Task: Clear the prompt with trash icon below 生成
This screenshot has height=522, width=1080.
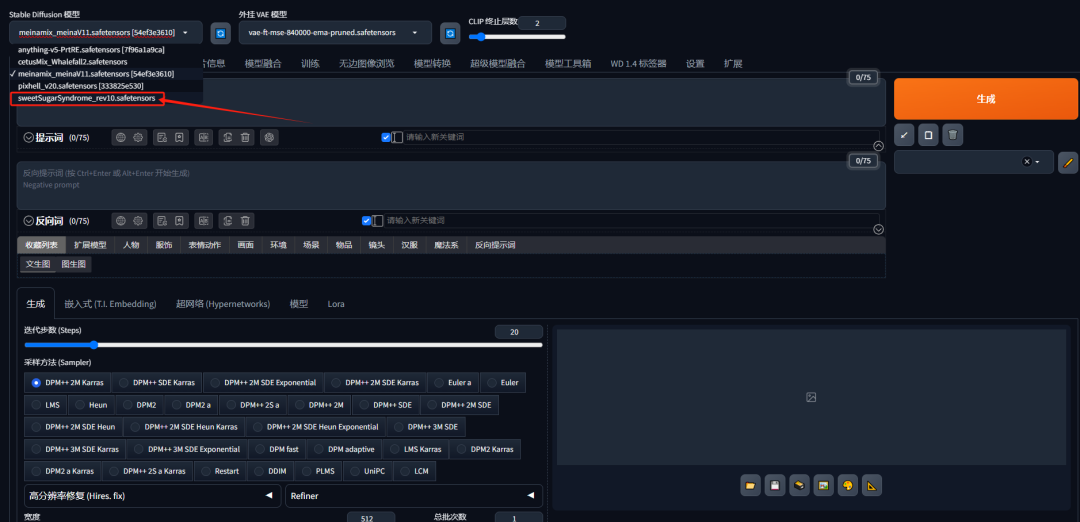Action: [953, 135]
